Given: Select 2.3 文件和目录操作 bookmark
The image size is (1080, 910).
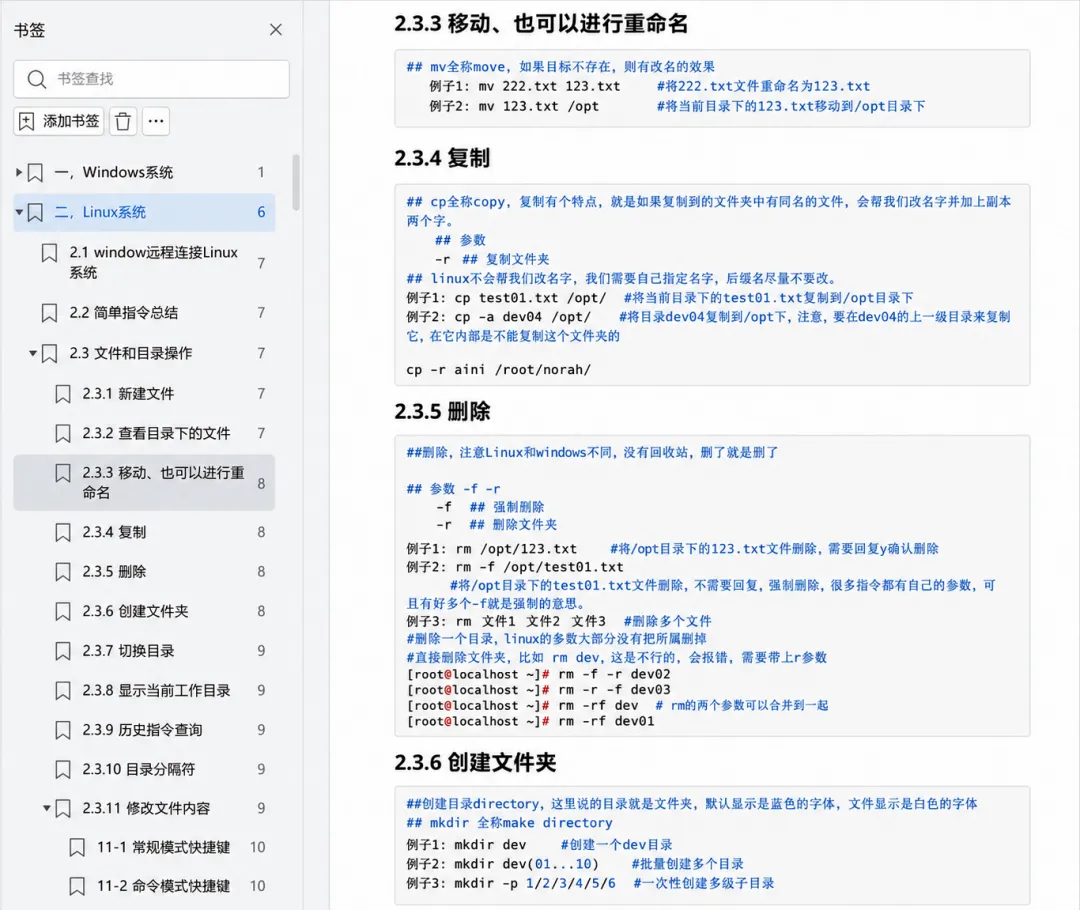Looking at the screenshot, I should click(x=144, y=353).
